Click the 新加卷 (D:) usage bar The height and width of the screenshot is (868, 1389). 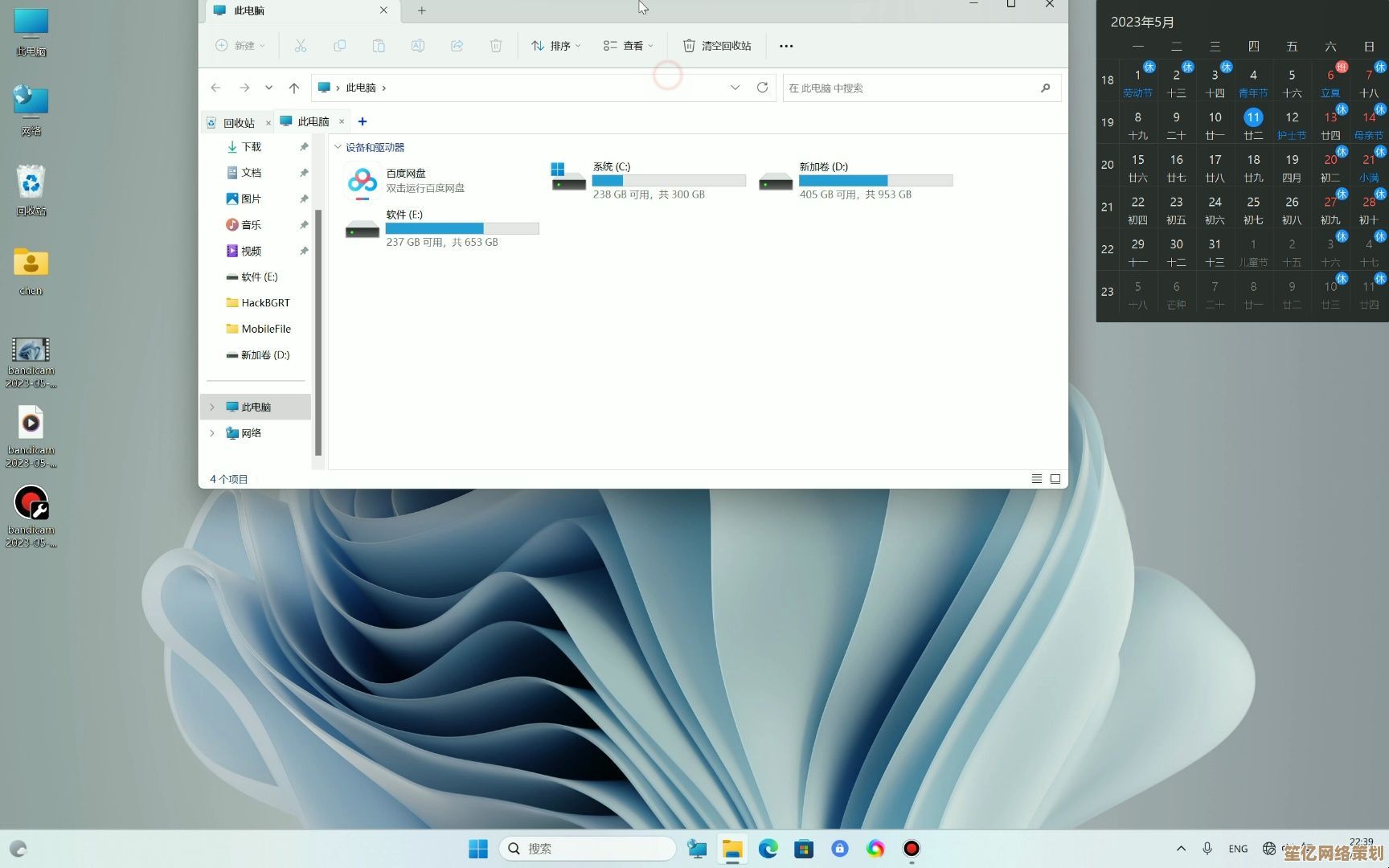click(x=875, y=181)
